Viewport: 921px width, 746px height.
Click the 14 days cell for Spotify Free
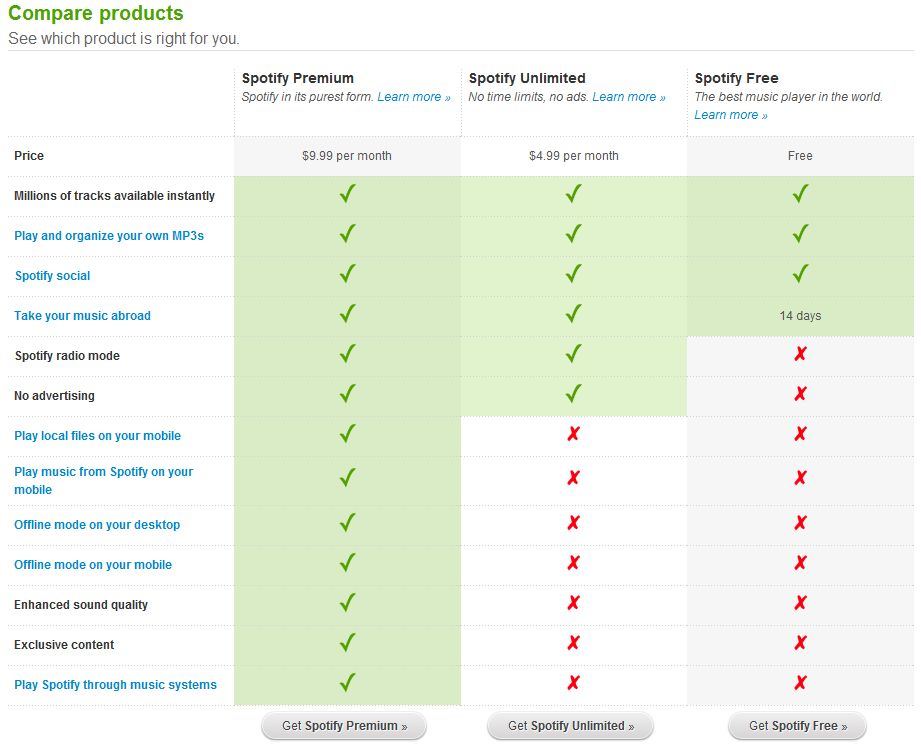click(800, 316)
